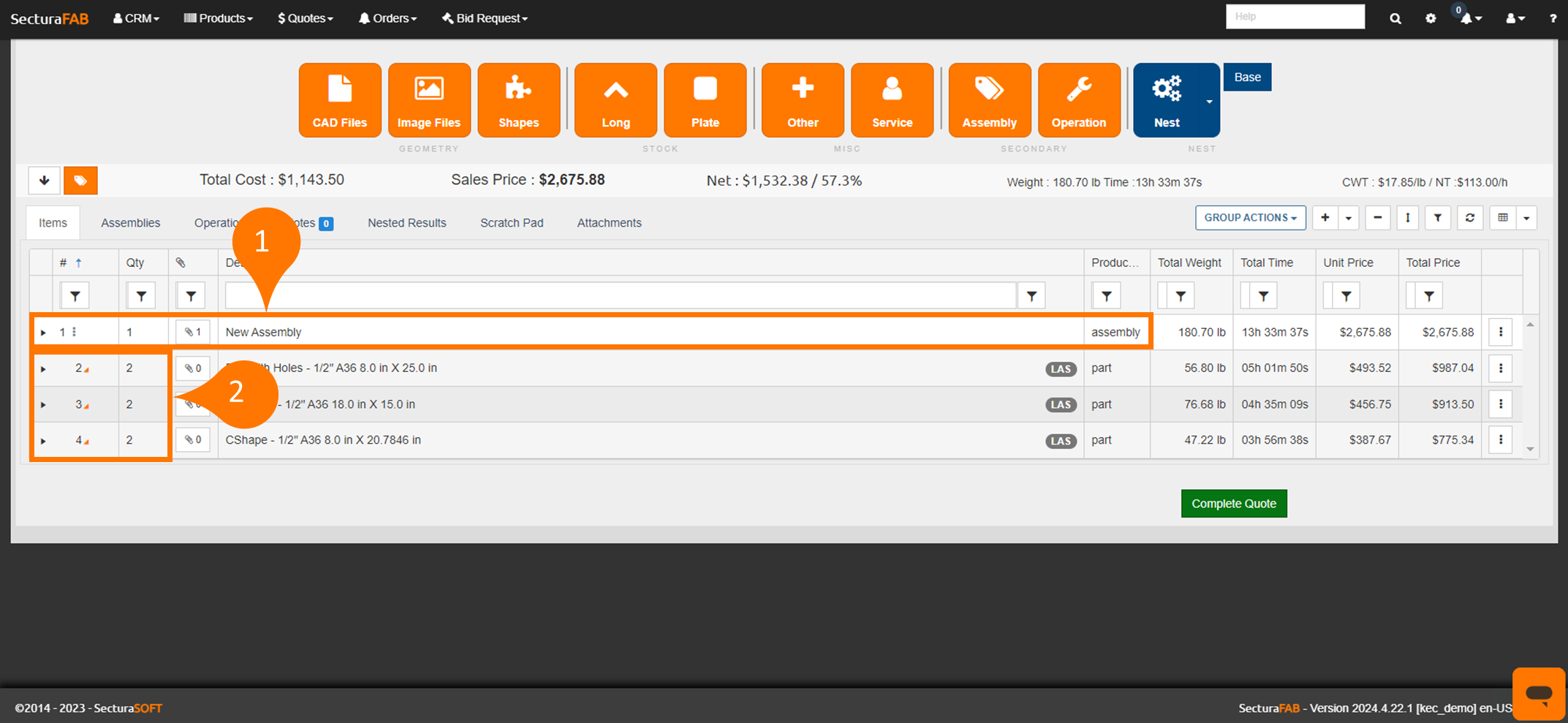Click the Nest gears button
This screenshot has height=723, width=1568.
[1167, 100]
